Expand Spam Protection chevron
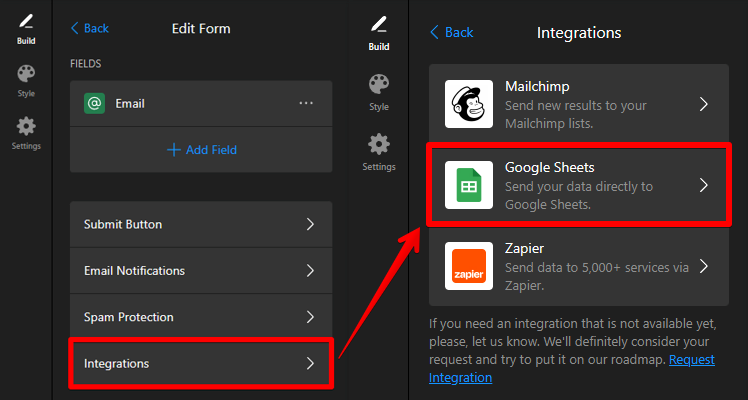Viewport: 748px width, 400px height. (x=310, y=317)
